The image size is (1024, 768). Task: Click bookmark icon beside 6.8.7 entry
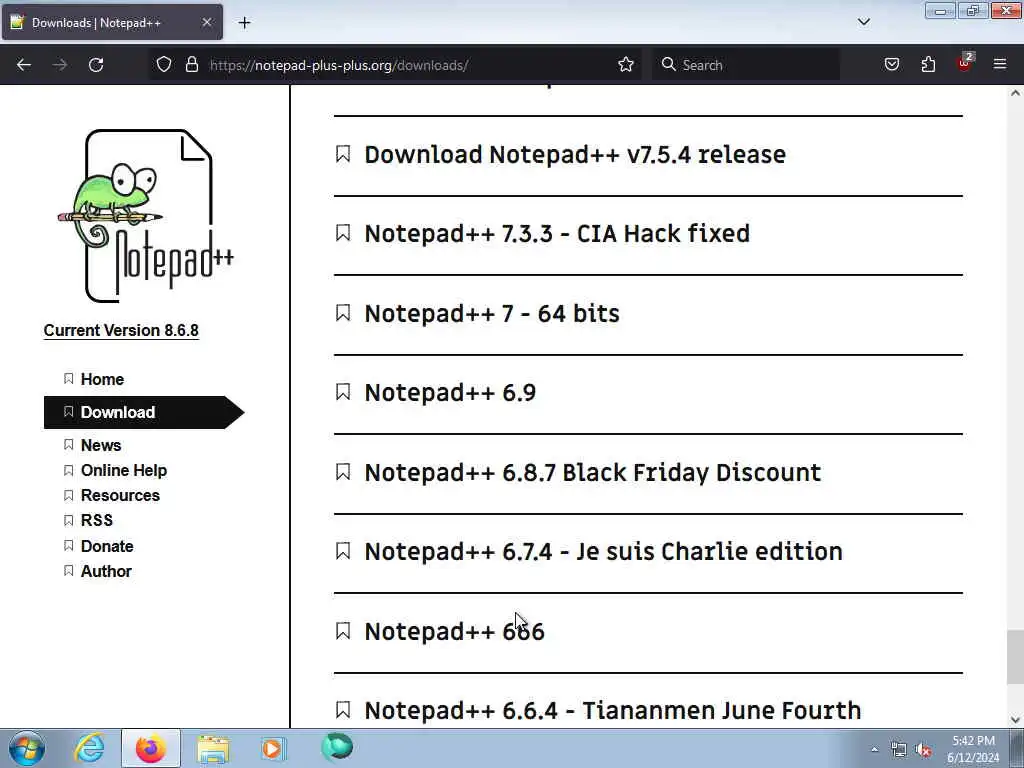pos(343,472)
